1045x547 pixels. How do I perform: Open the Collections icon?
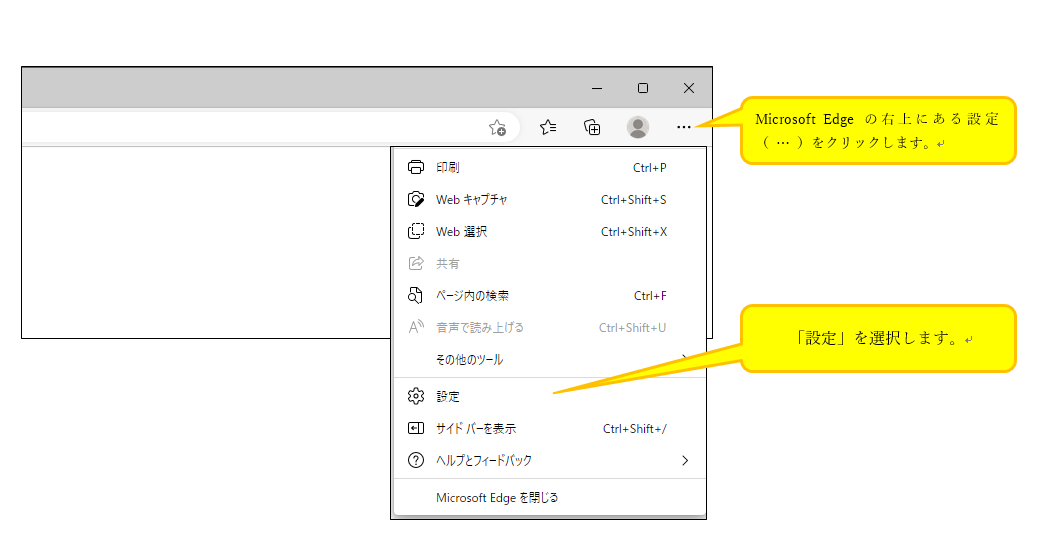coord(592,127)
